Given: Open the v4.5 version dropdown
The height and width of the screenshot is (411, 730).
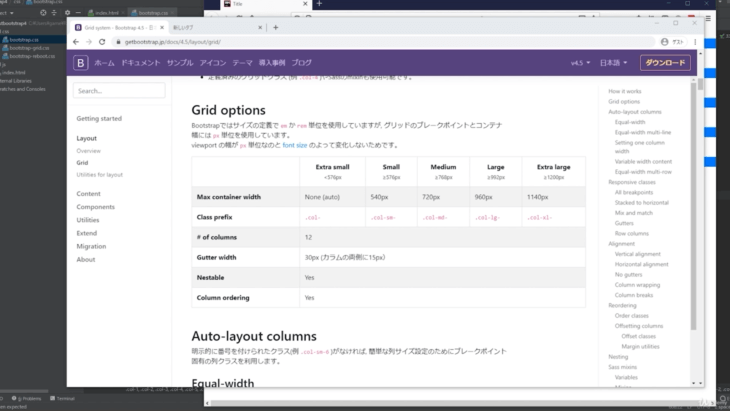Looking at the screenshot, I should pos(579,63).
